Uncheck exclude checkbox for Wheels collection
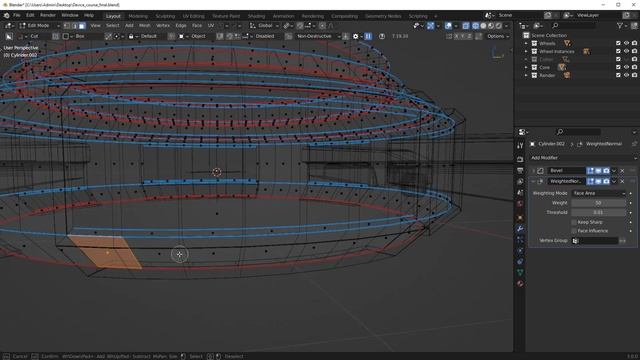Screen dimensions: 640x360 click(618, 43)
